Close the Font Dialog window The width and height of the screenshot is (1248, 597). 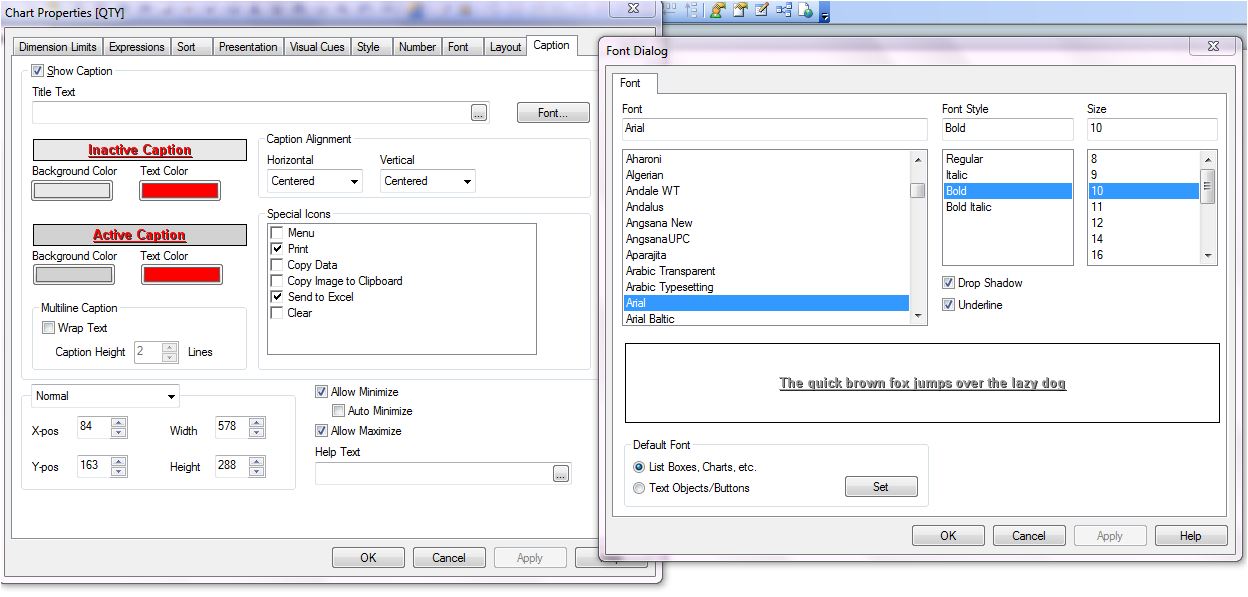click(x=1215, y=46)
